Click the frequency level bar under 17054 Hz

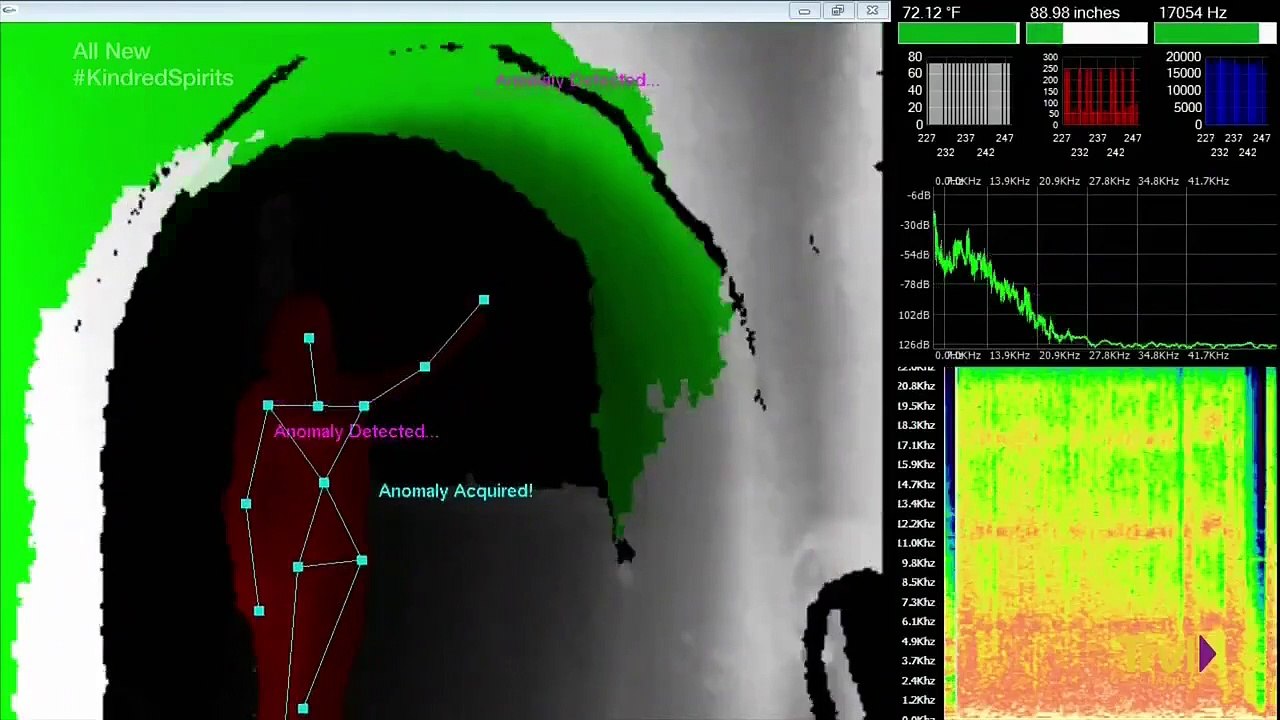tap(1215, 34)
